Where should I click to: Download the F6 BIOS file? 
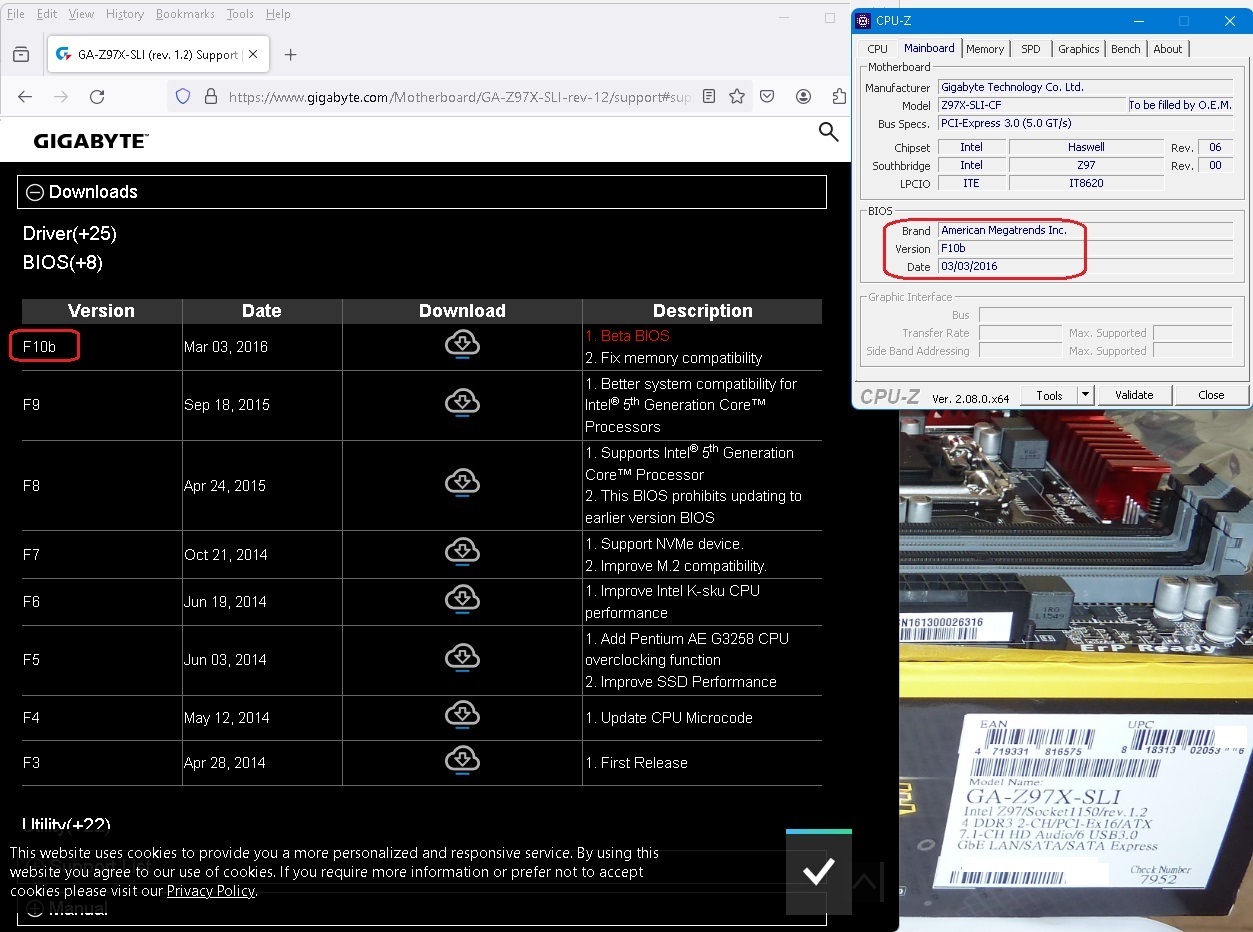click(462, 600)
